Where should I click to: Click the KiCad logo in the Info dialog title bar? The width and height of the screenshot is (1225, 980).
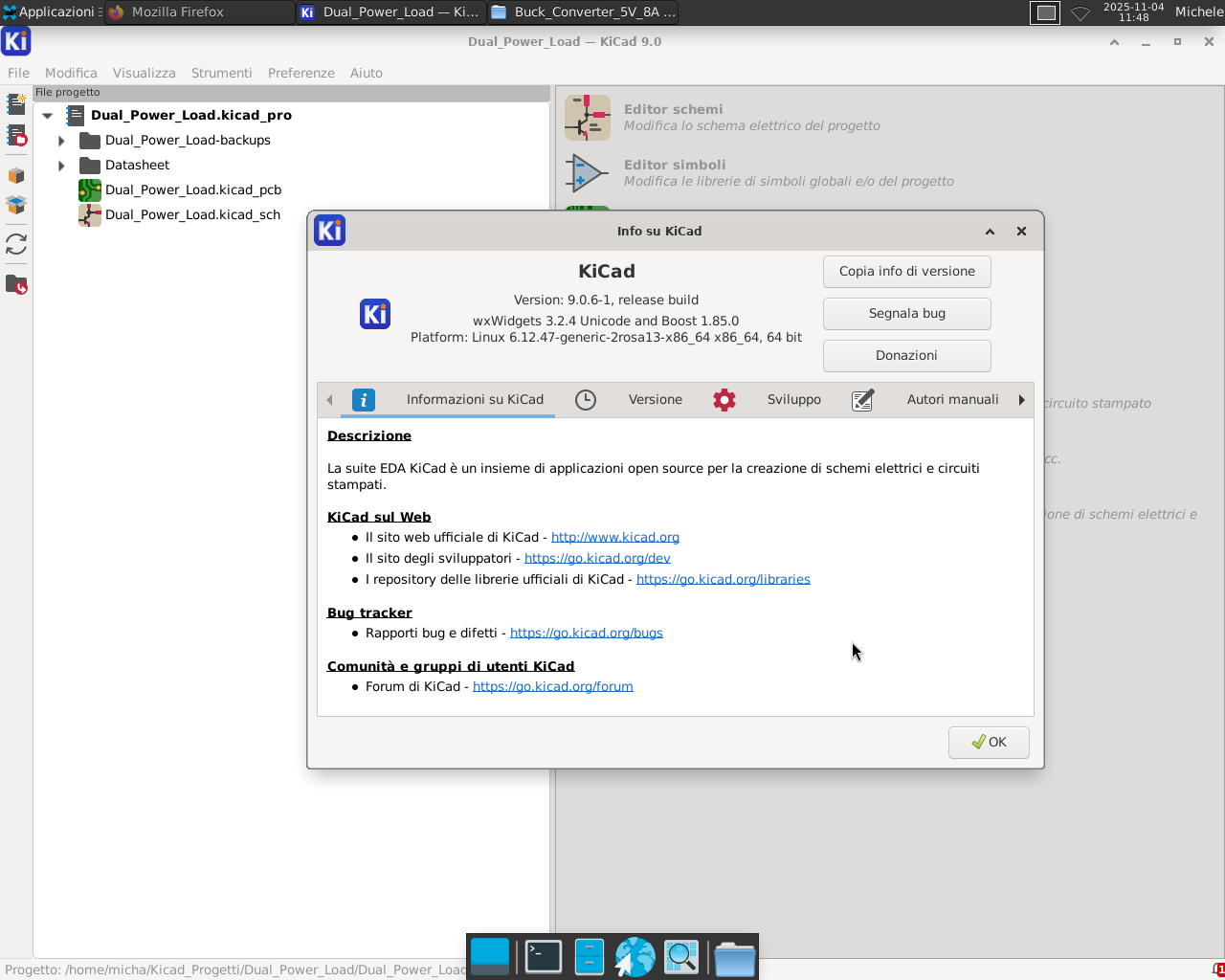(329, 231)
